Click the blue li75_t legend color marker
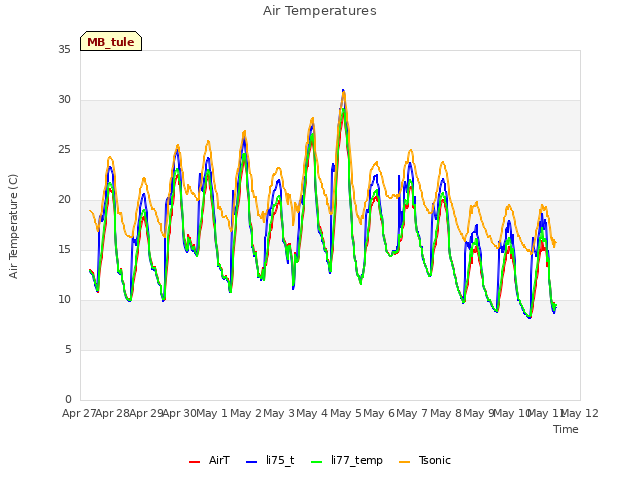 click(x=252, y=462)
